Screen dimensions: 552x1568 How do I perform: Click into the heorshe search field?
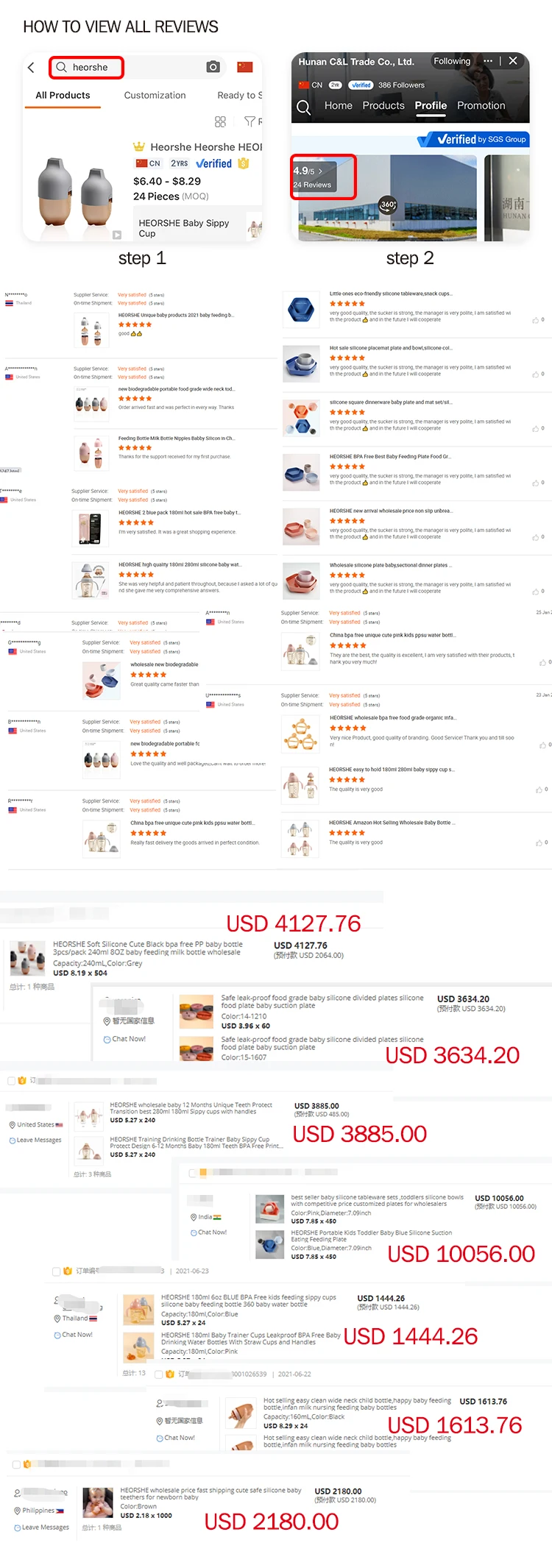point(86,68)
